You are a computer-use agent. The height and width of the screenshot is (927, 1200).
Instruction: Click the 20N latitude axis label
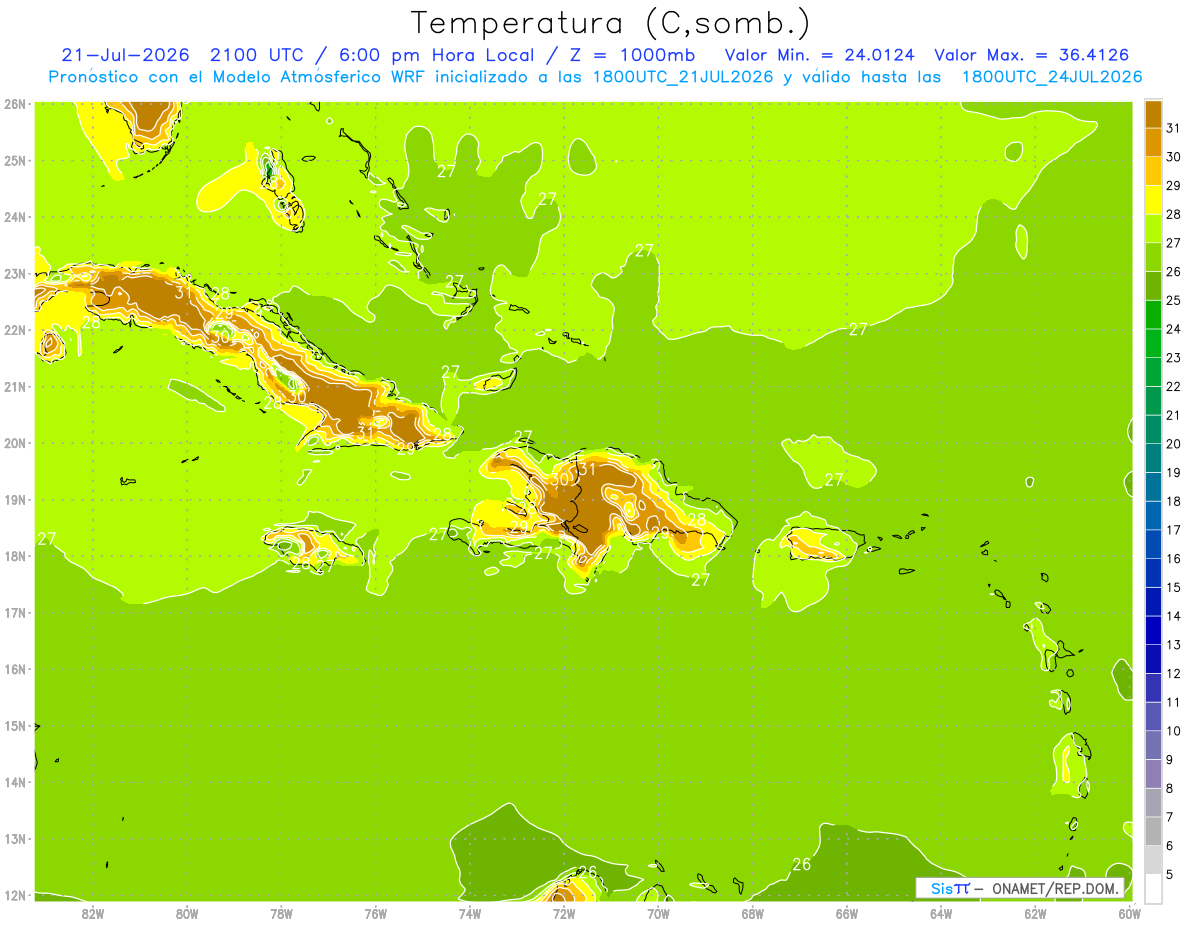click(15, 443)
